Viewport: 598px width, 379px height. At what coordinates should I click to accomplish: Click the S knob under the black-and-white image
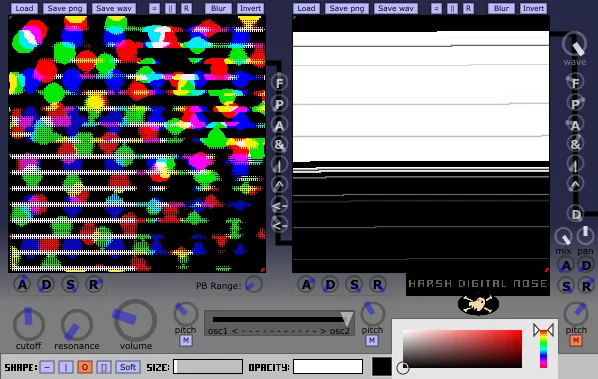(354, 284)
